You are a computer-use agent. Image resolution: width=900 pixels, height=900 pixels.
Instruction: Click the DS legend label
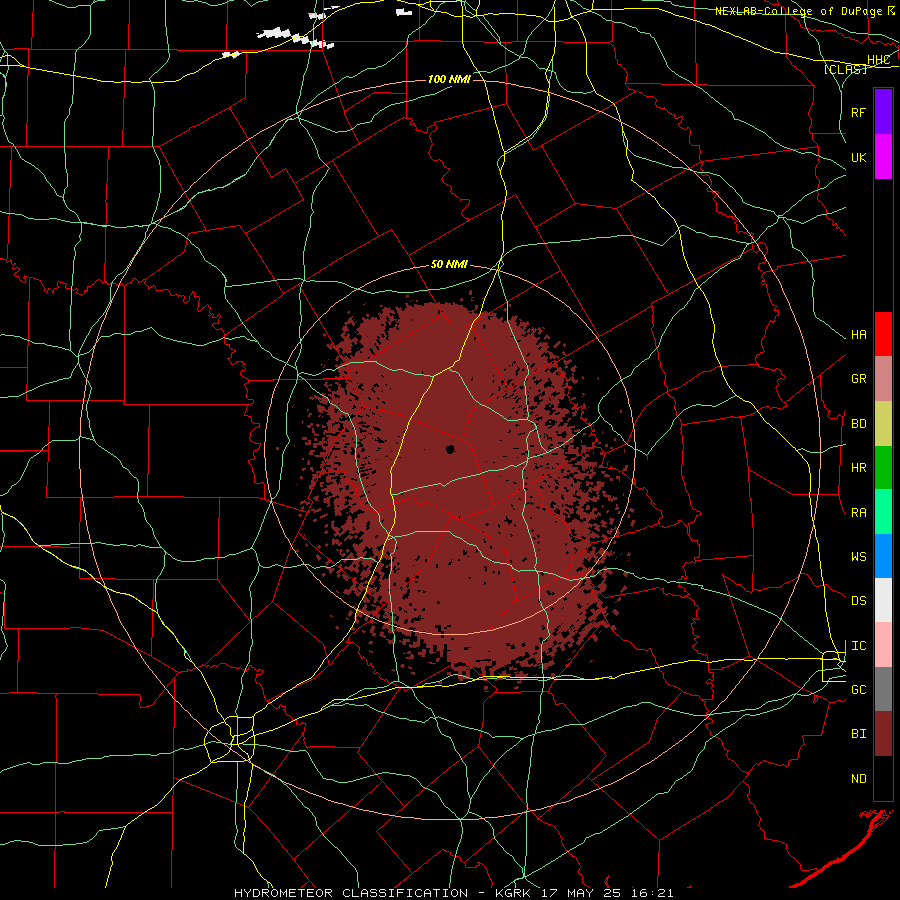tap(858, 600)
